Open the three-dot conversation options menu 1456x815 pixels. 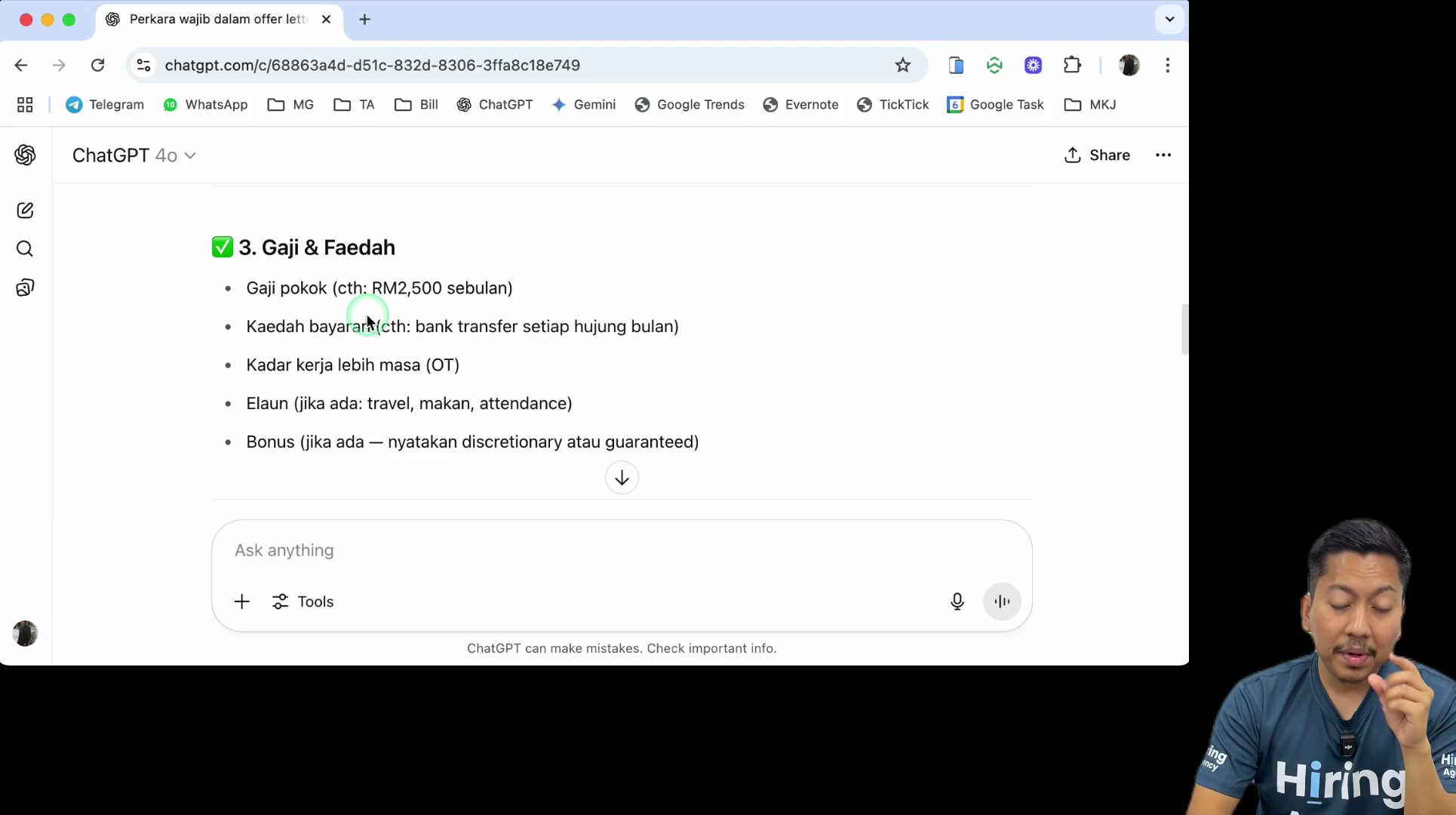point(1163,155)
